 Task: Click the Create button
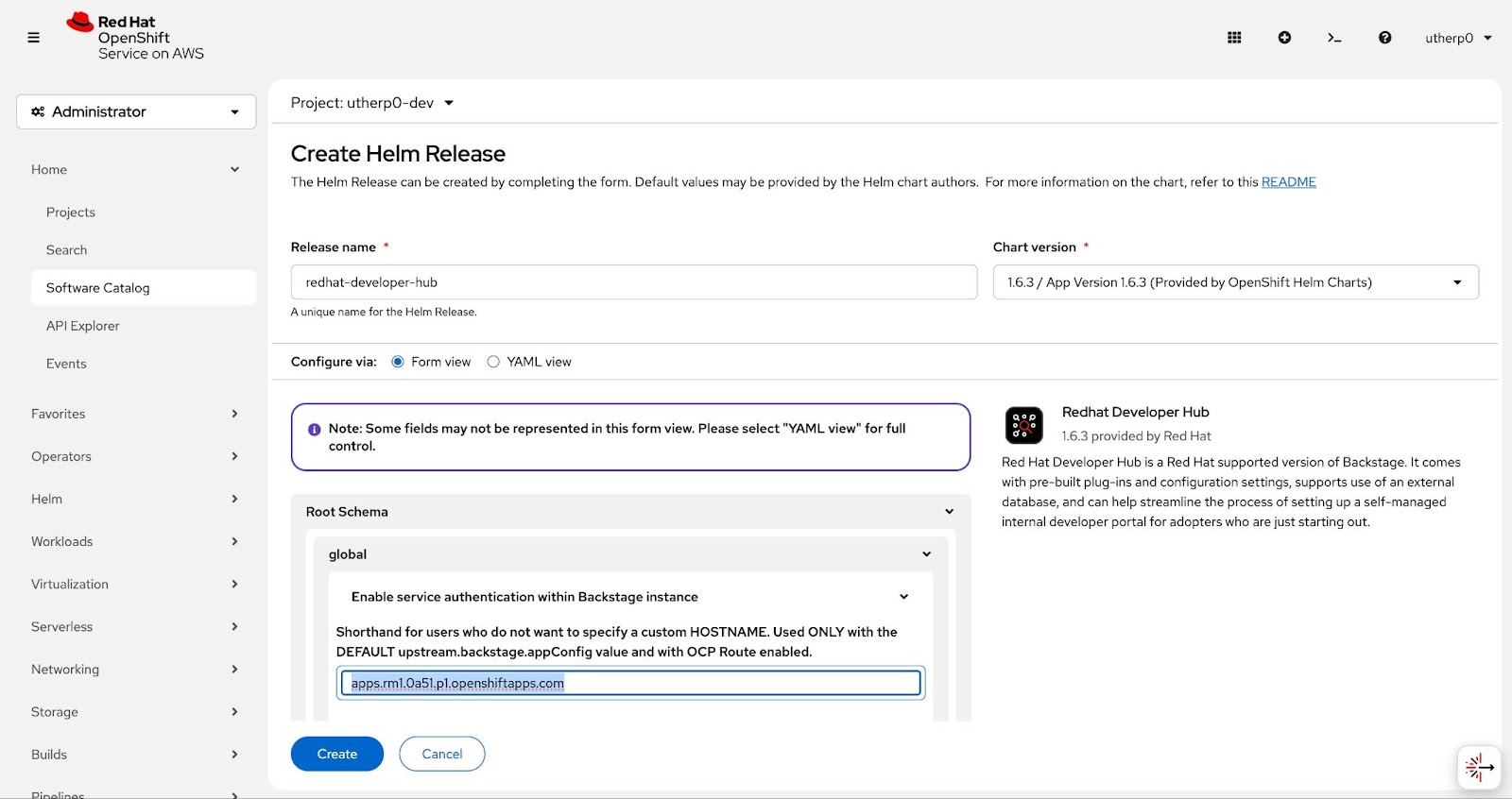pyautogui.click(x=336, y=754)
